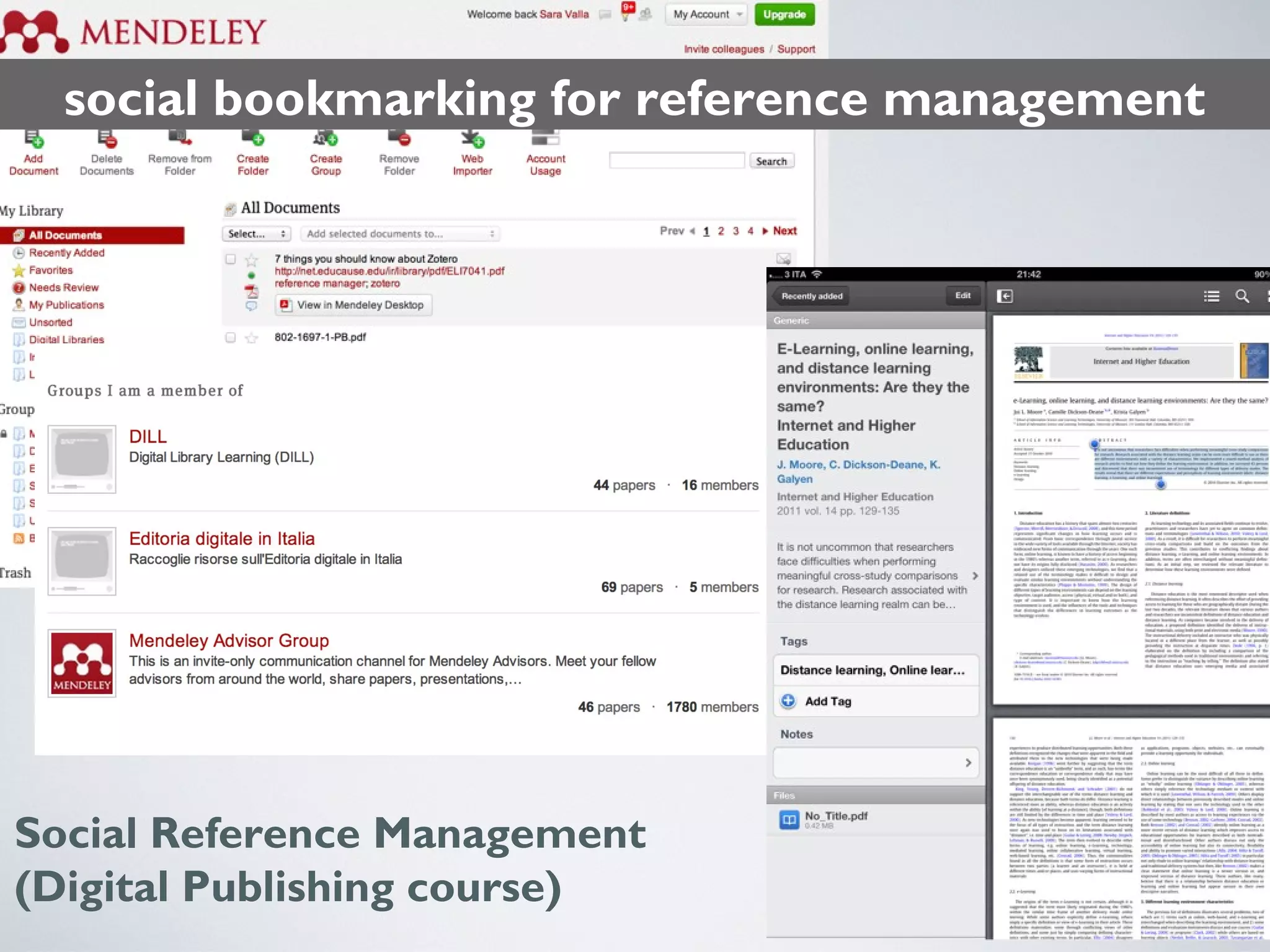Screen dimensions: 1270x952
Task: Tap the collapse panel icon in iPad app
Action: 1005,296
